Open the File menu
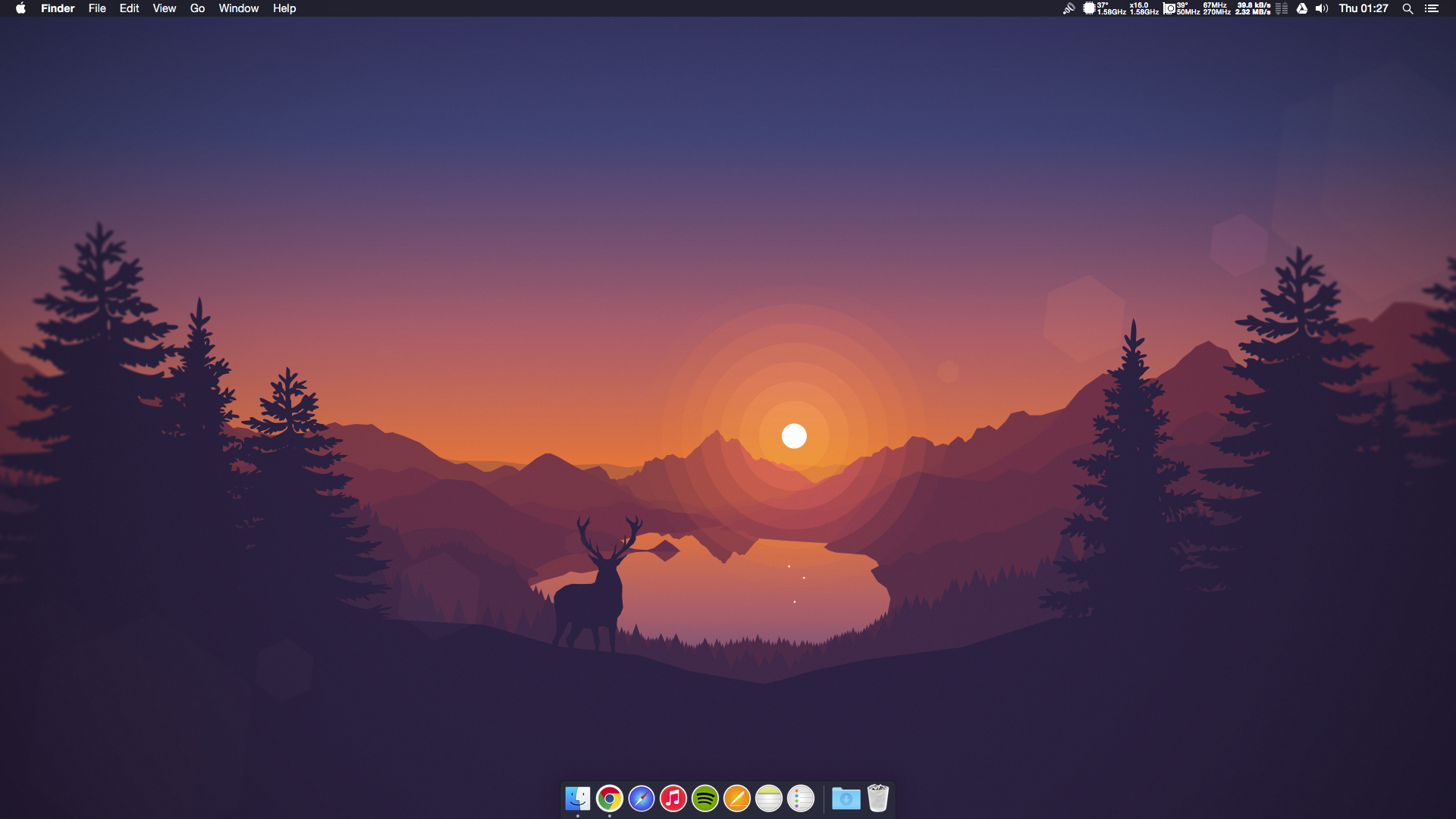1456x819 pixels. (97, 8)
